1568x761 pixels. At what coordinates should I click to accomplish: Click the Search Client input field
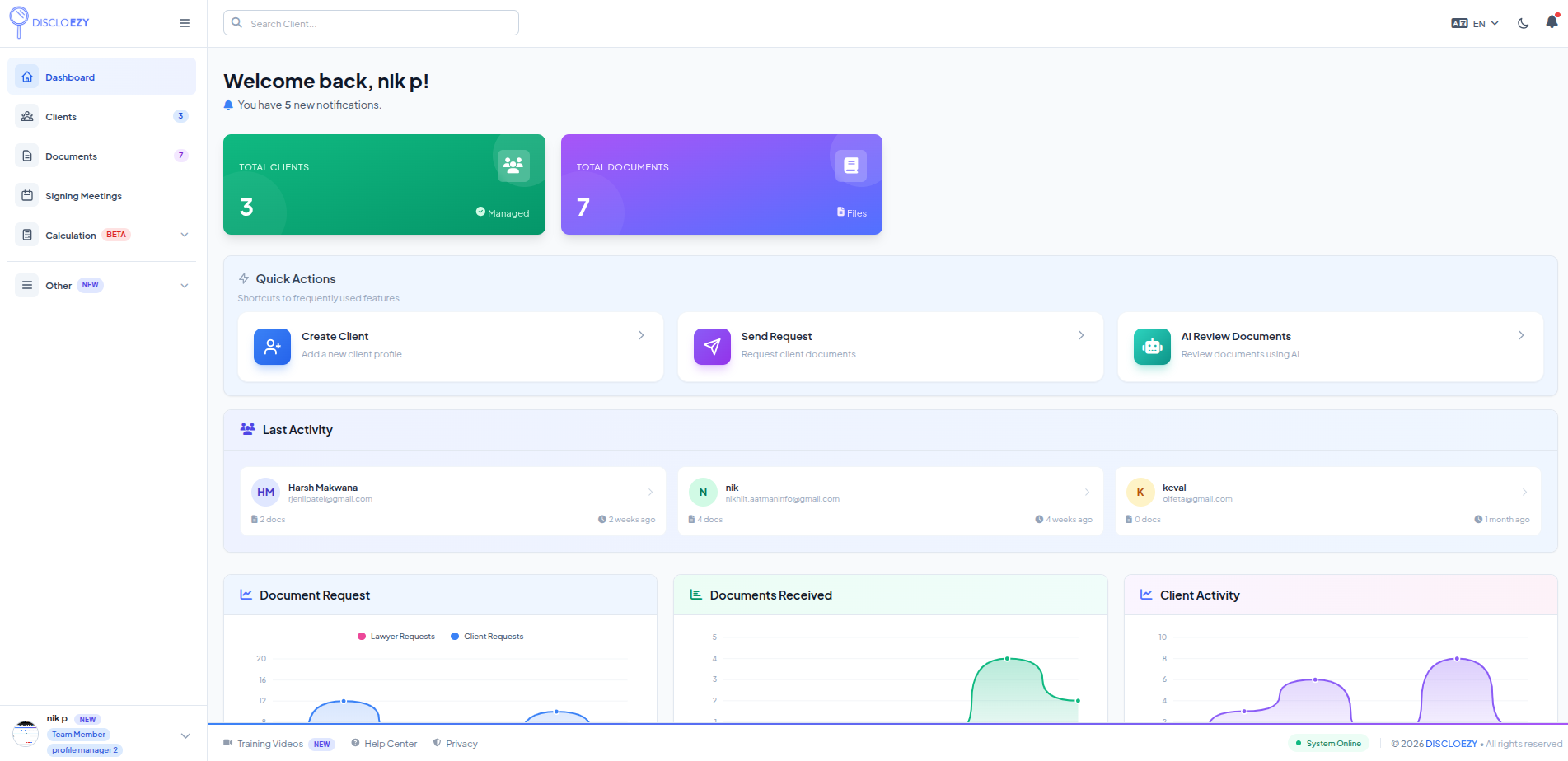(371, 22)
